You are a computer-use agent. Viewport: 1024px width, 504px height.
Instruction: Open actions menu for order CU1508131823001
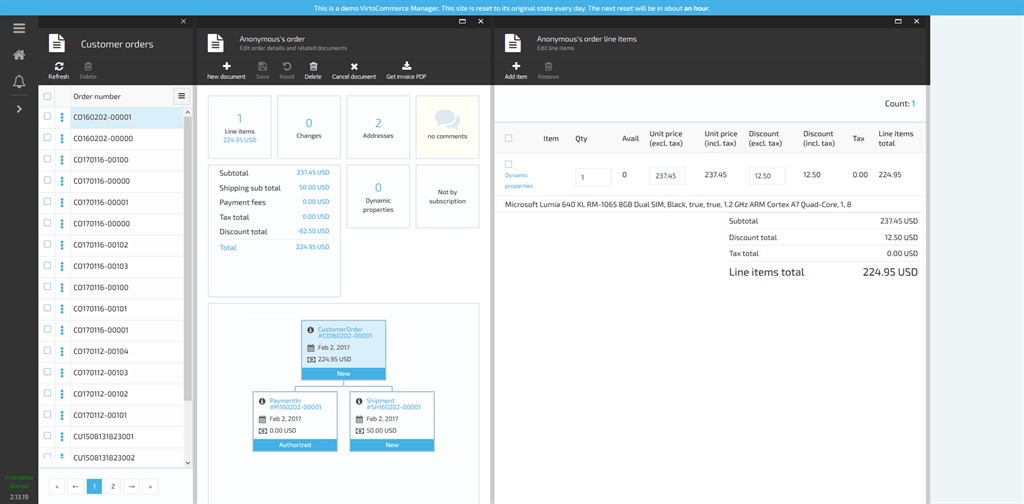(x=62, y=436)
